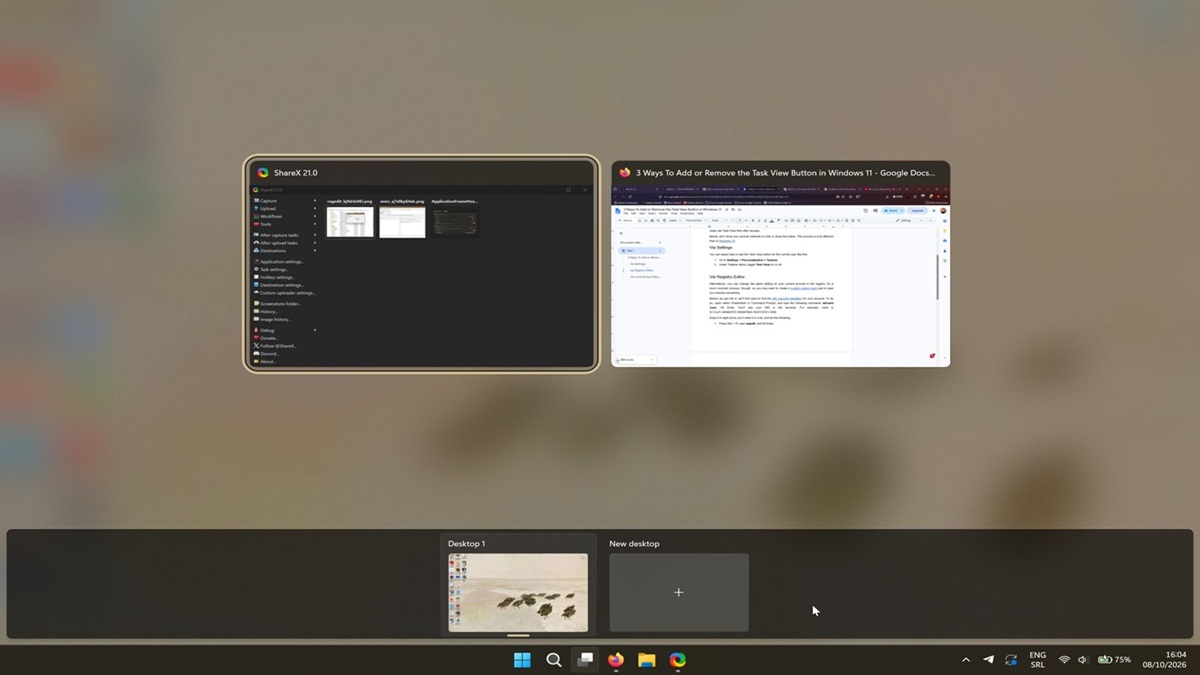1200x675 pixels.
Task: Open the Windows Start menu
Action: 522,660
